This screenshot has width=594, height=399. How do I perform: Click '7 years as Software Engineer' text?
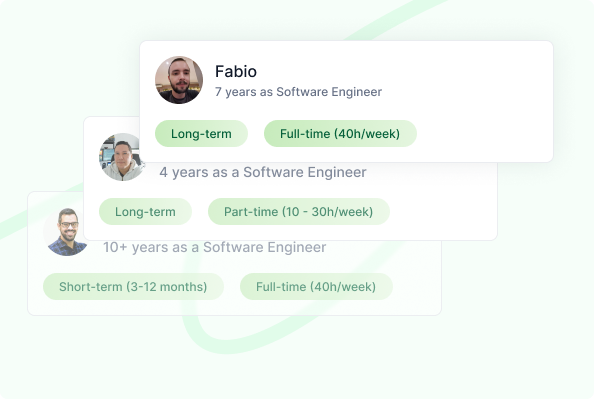[298, 92]
